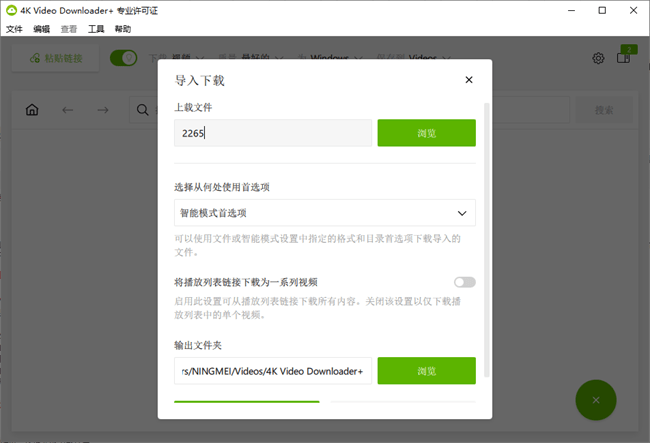This screenshot has height=443, width=650.
Task: Click the forward arrow icon
Action: [102, 110]
